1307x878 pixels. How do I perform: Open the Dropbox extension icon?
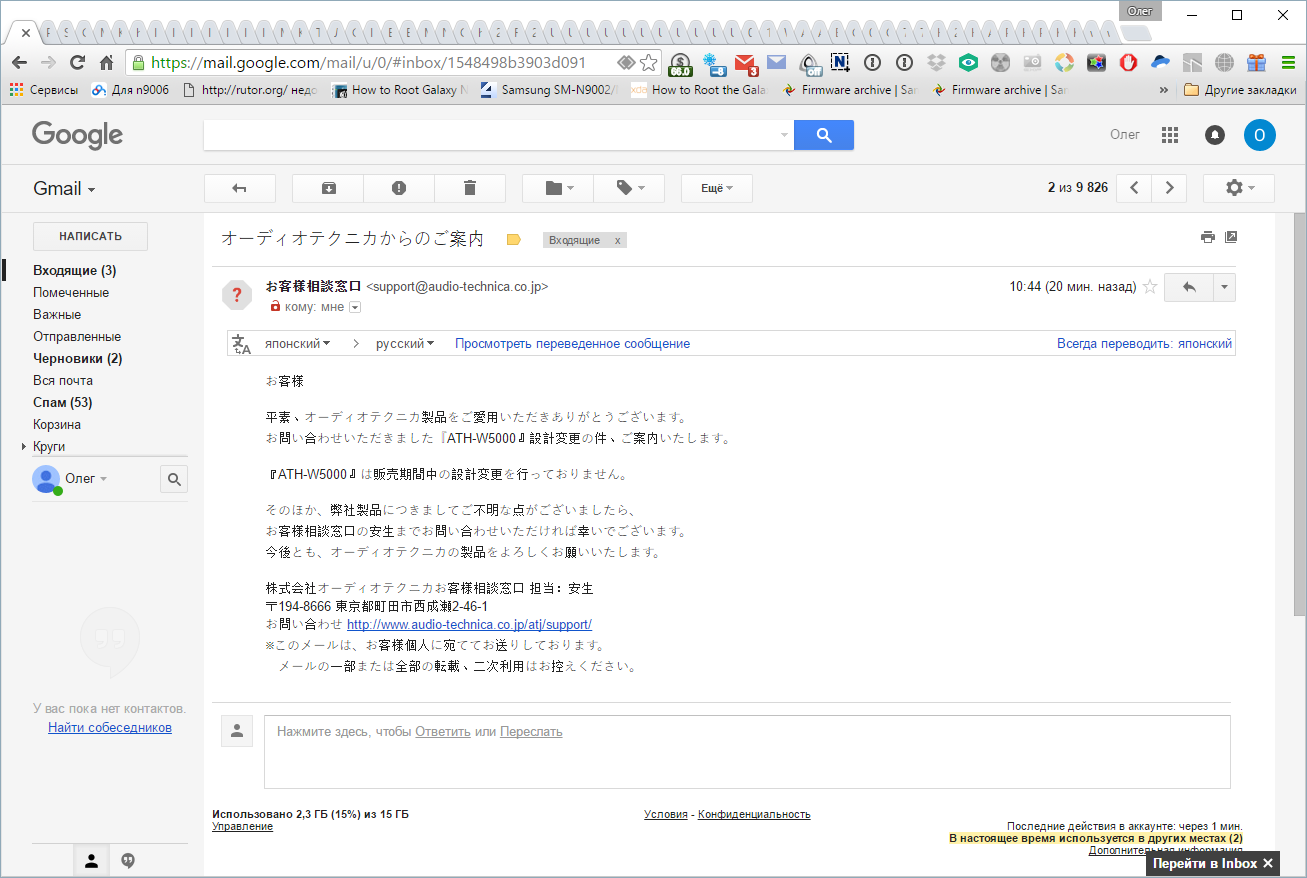[936, 63]
